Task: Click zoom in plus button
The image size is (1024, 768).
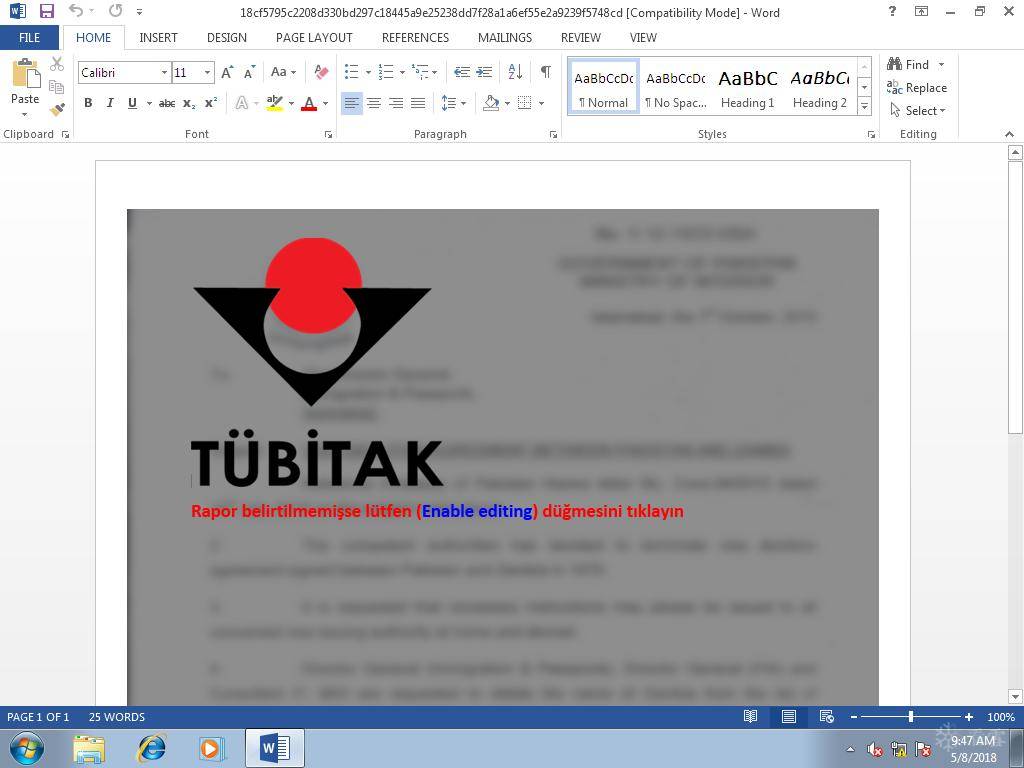Action: tap(969, 717)
